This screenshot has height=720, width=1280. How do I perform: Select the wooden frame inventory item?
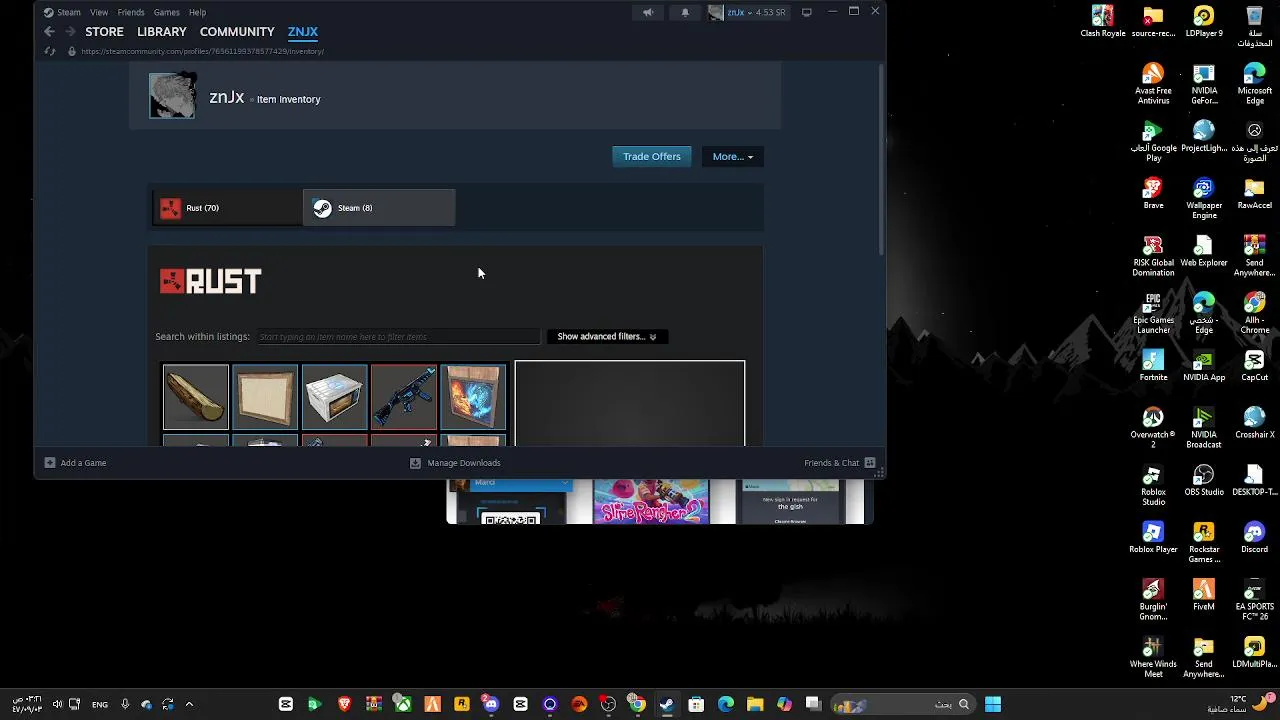point(265,397)
